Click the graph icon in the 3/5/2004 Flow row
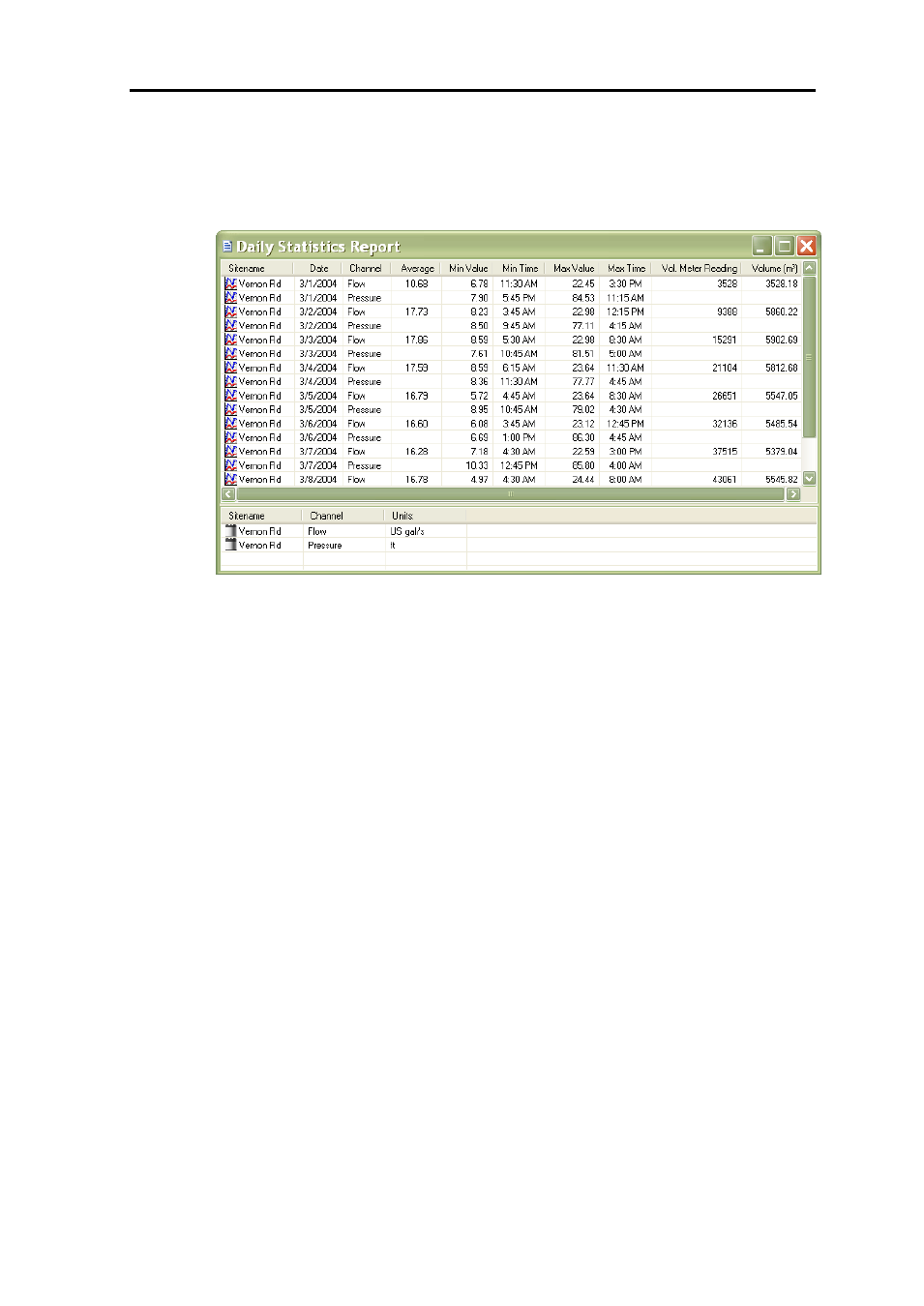924x1306 pixels. click(230, 396)
